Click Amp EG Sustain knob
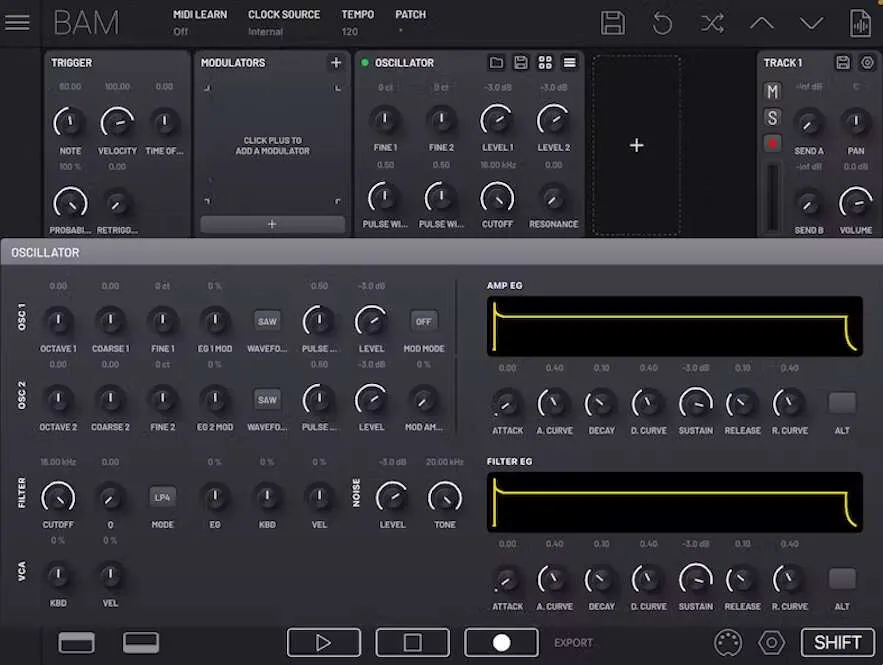The image size is (883, 665). 695,403
